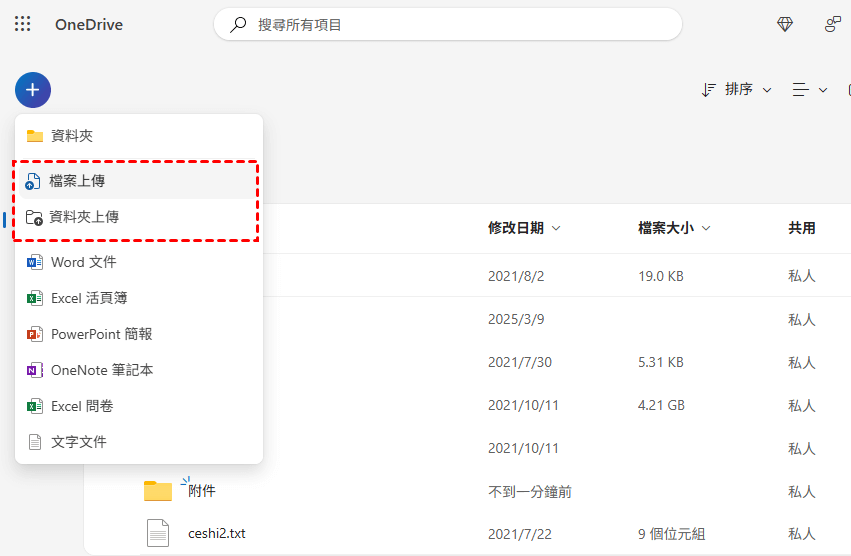This screenshot has height=556, width=851.
Task: Click the 2025/3/9 date cell
Action: (516, 319)
